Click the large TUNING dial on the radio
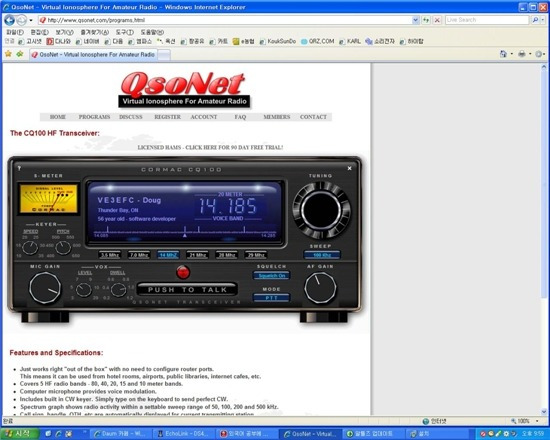This screenshot has height=440, width=550. (x=321, y=210)
